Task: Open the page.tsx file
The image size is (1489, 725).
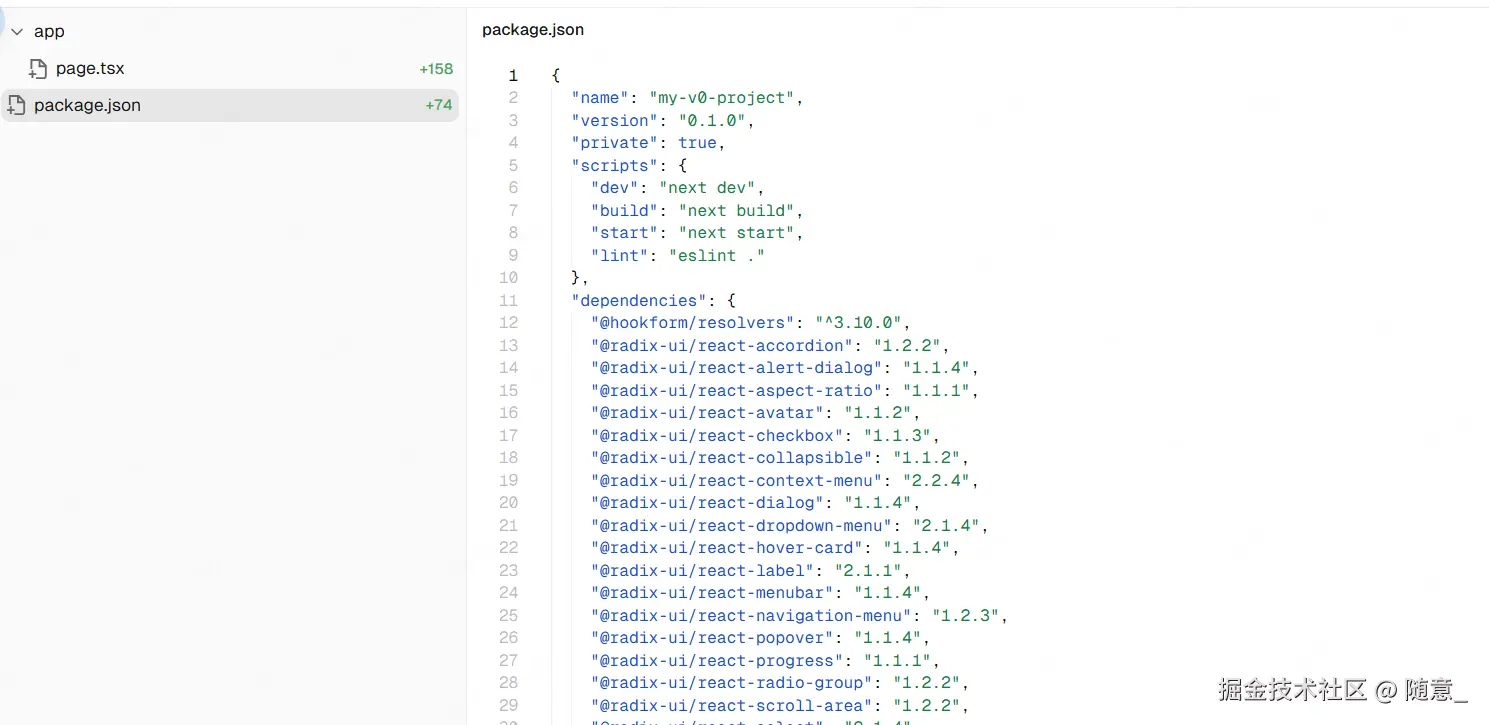Action: coord(90,69)
